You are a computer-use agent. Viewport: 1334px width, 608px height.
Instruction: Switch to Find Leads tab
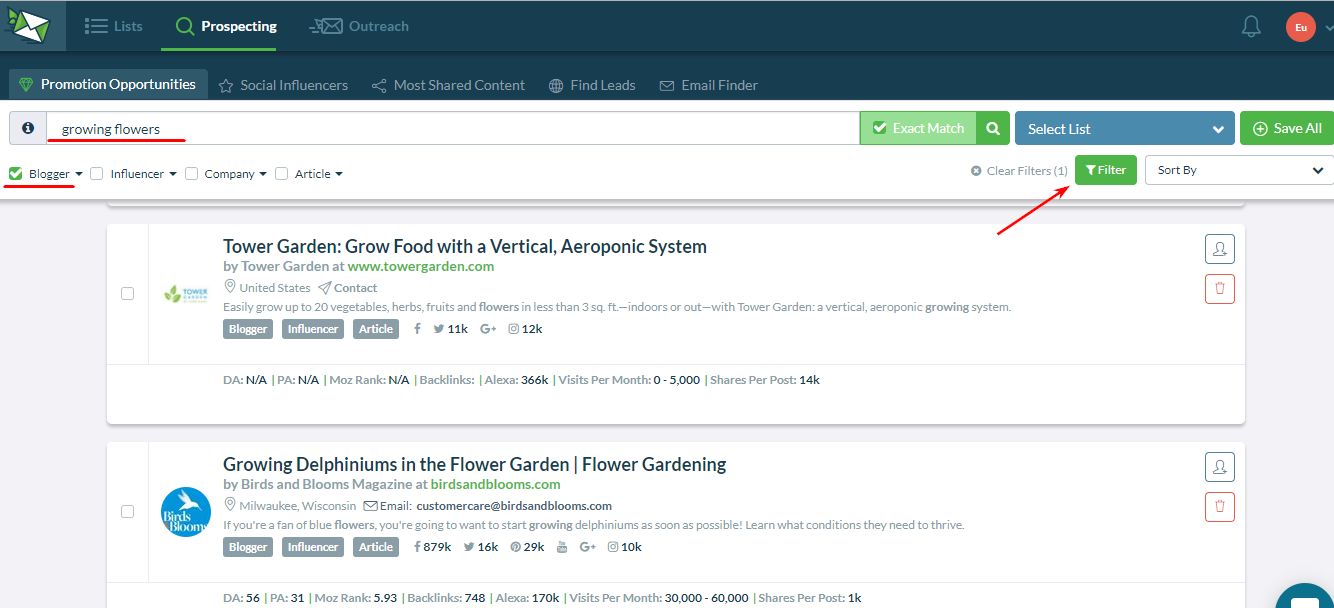pos(592,85)
